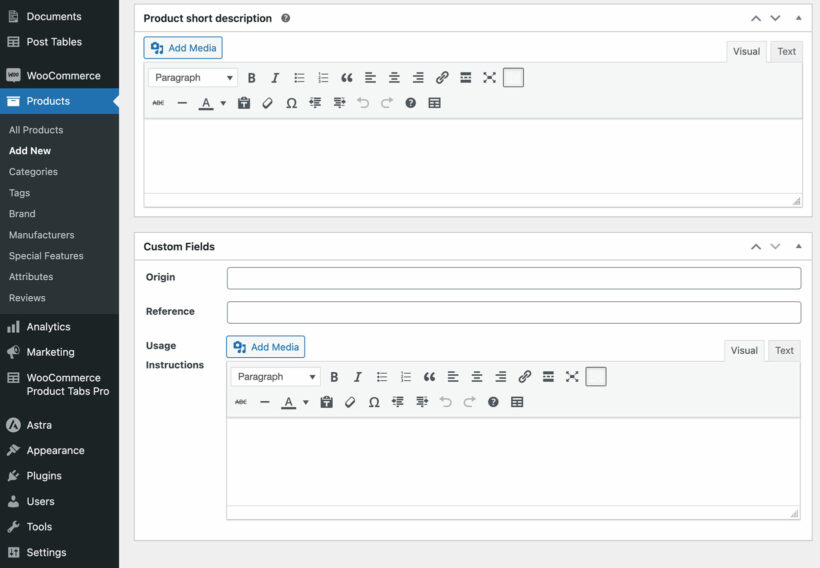Screen dimensions: 820x568
Task: Move Product short description panel up
Action: pos(756,18)
